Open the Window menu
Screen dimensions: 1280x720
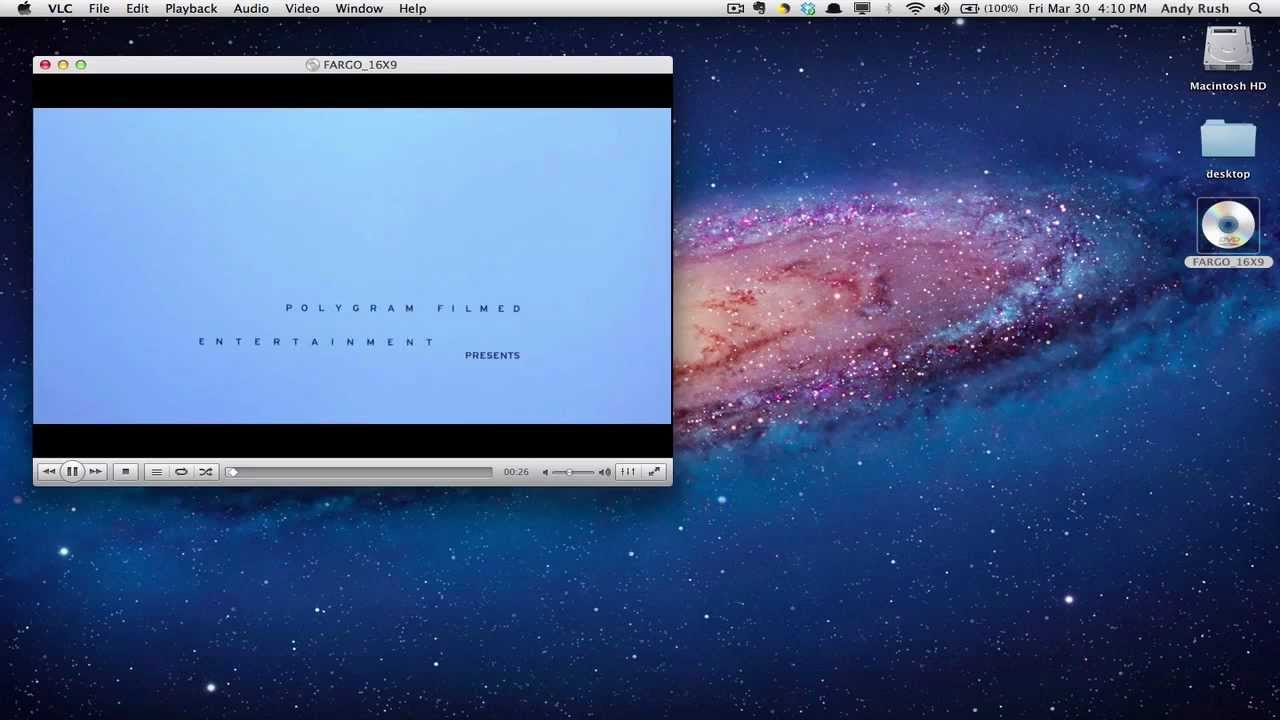(x=359, y=8)
